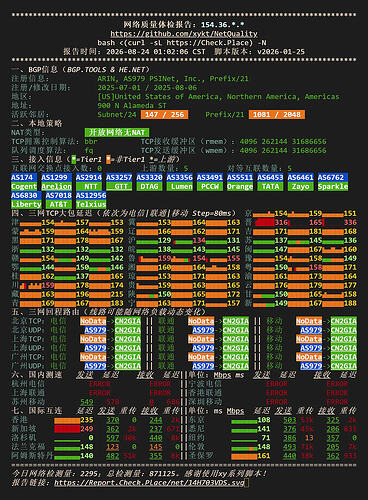Screen dimensions: 368x500
Task: Click the rmem buffer values 4096 262144 31686656
Action: 283,141
